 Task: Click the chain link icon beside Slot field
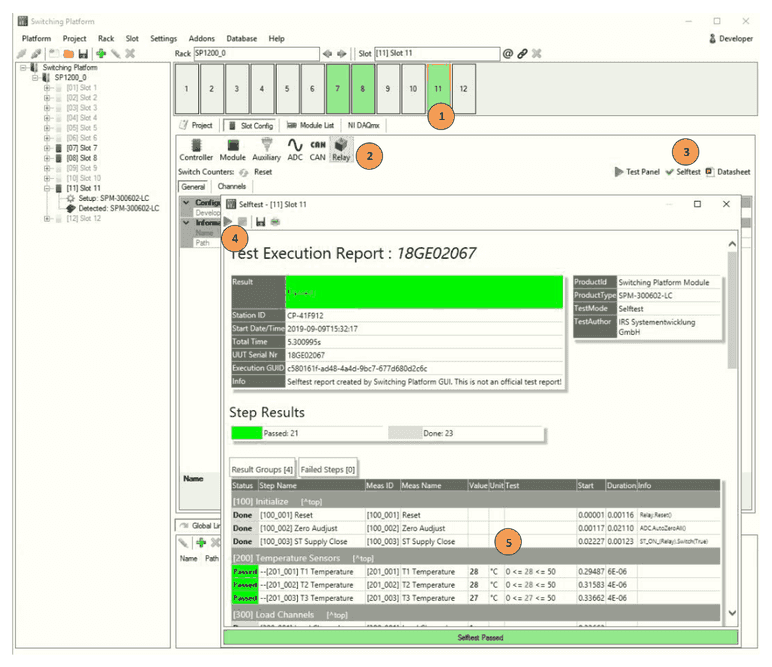pyautogui.click(x=522, y=54)
